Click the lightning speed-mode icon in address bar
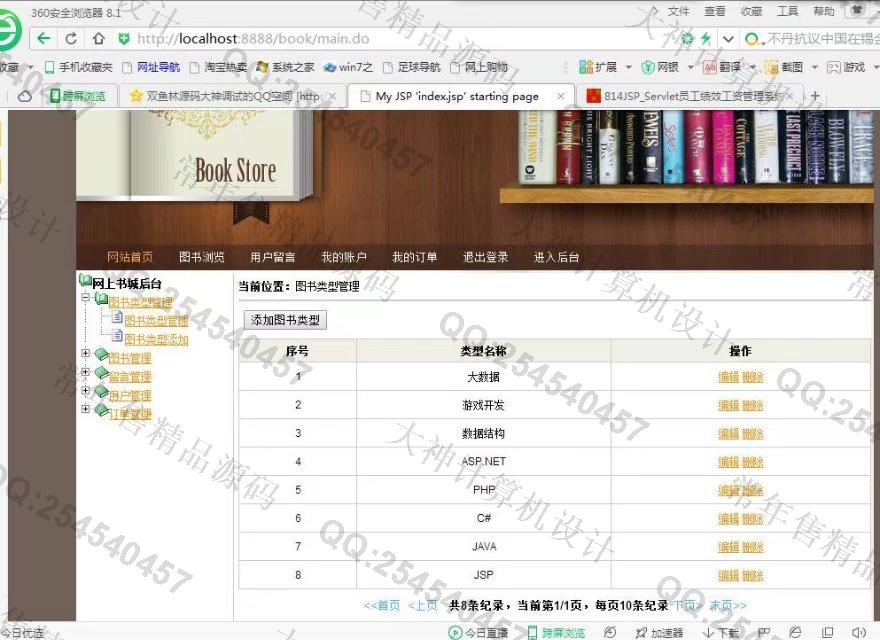The image size is (880, 640). click(705, 39)
